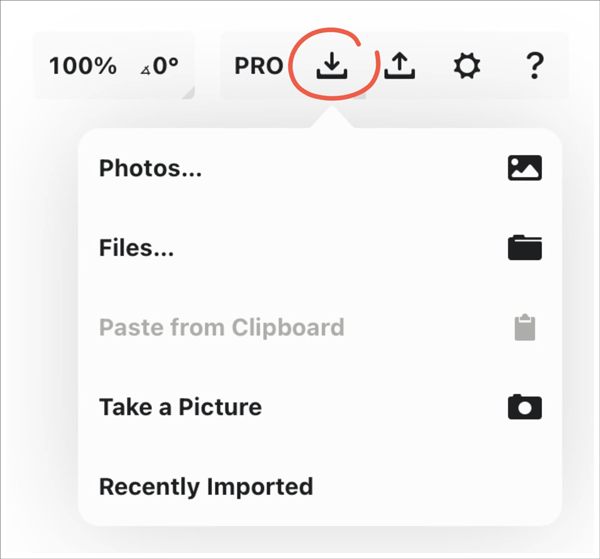Click the folder icon beside Files
The image size is (600, 559).
click(x=524, y=247)
